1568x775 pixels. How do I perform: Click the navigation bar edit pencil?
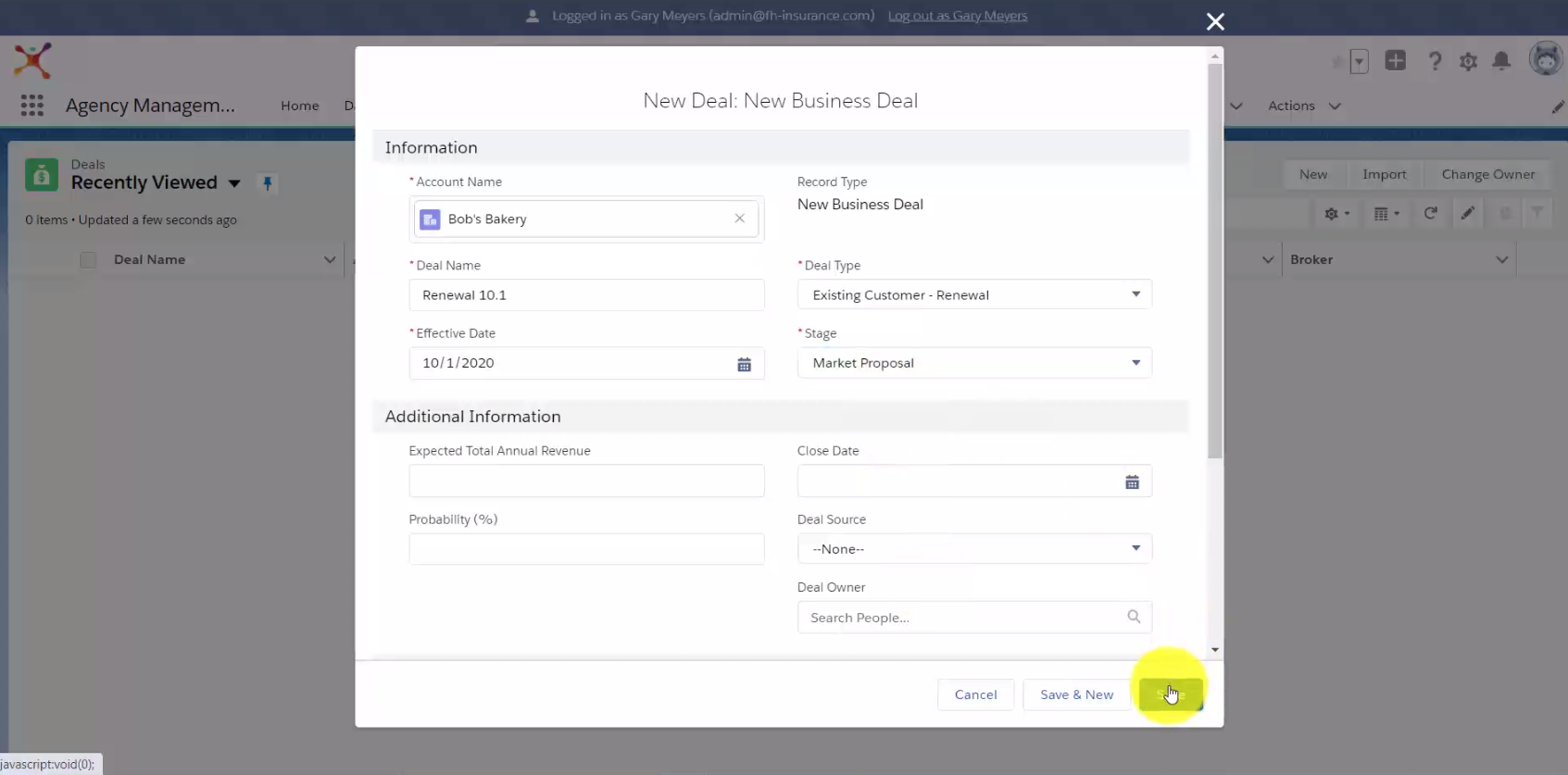(x=1558, y=106)
